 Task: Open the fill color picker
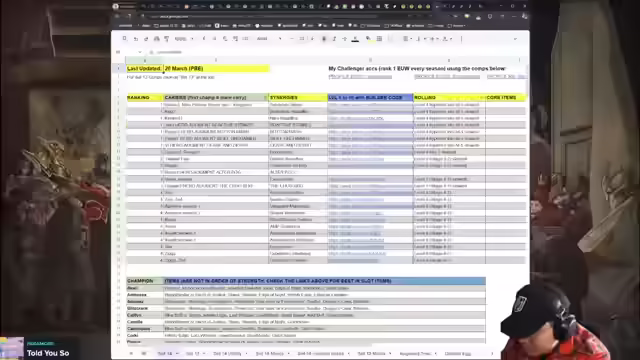pyautogui.click(x=369, y=39)
